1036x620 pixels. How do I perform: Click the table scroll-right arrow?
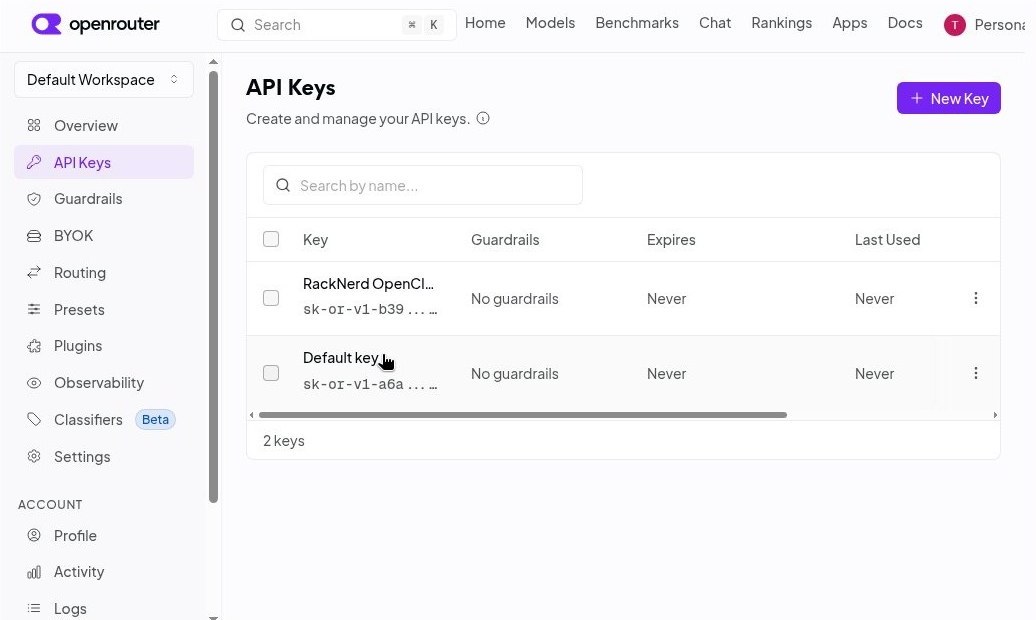995,415
